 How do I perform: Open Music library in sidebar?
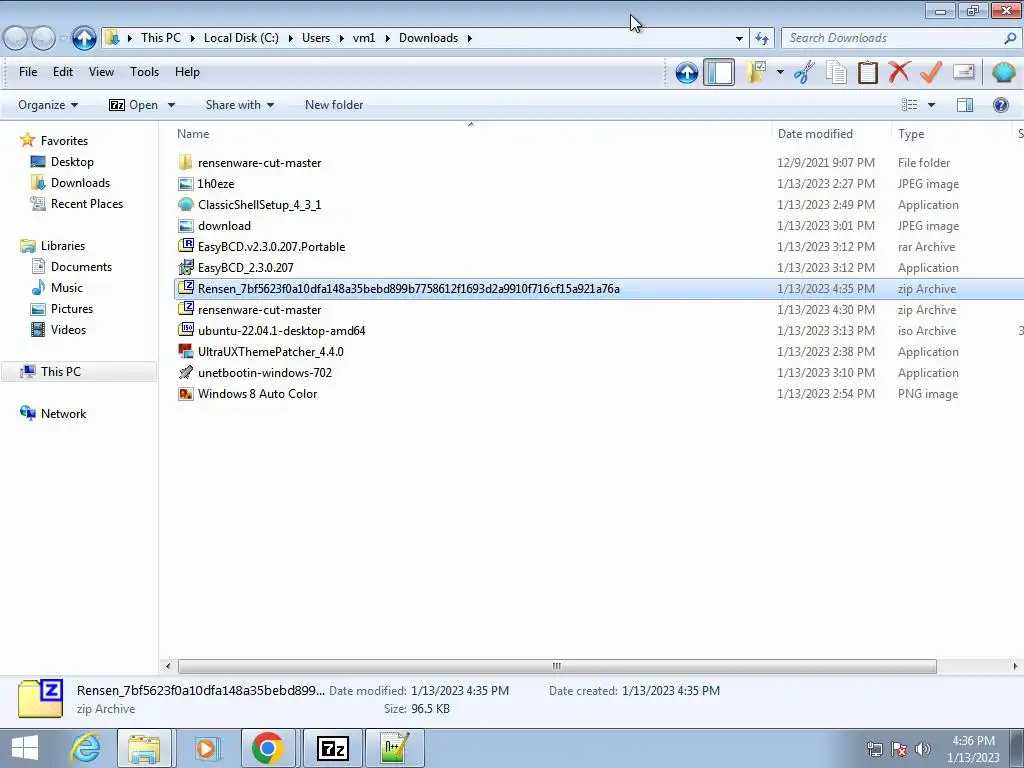pos(67,287)
